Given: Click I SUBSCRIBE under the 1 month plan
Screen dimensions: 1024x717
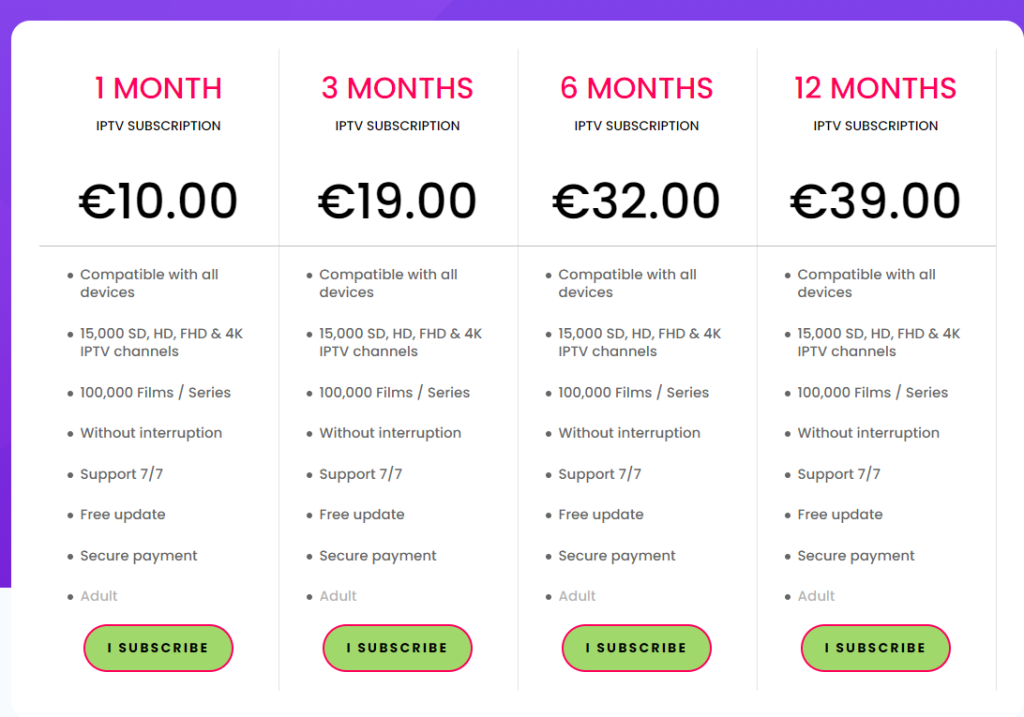Looking at the screenshot, I should pos(158,648).
